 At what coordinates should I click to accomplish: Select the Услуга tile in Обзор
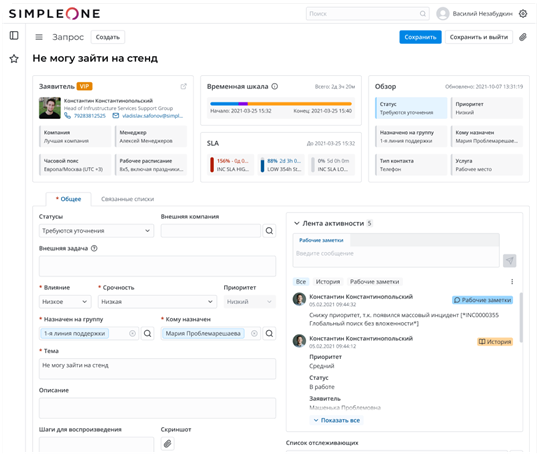(487, 165)
